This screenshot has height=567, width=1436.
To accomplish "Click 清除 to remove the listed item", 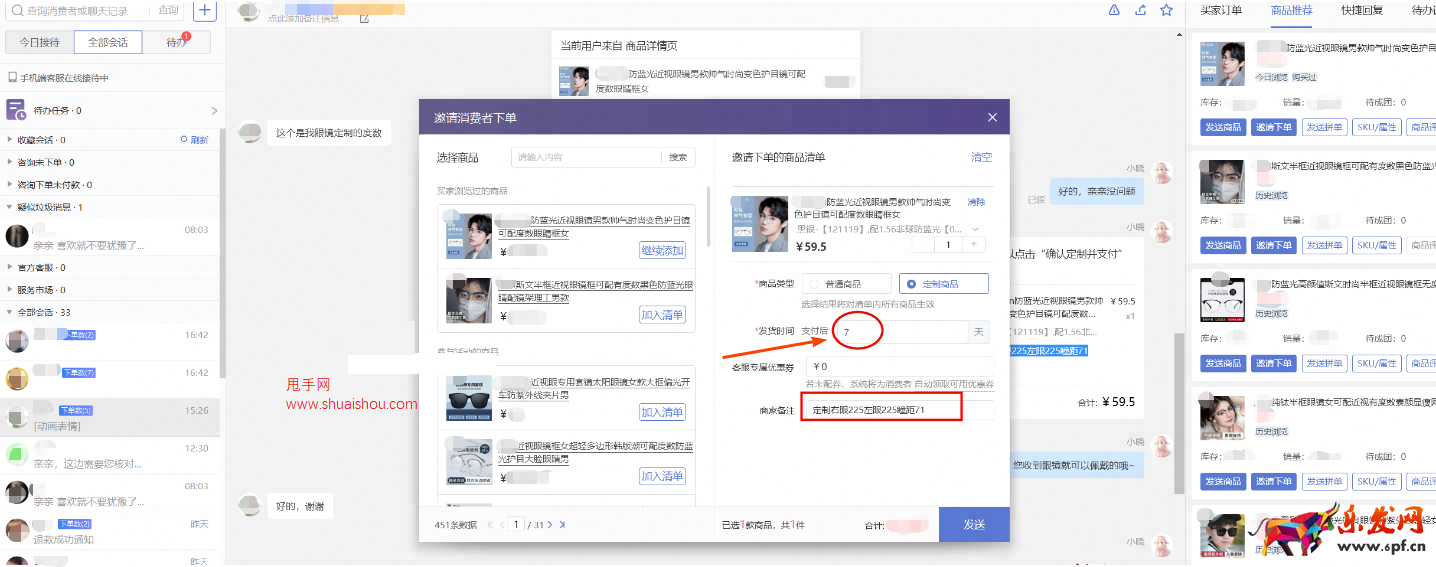I will [976, 202].
